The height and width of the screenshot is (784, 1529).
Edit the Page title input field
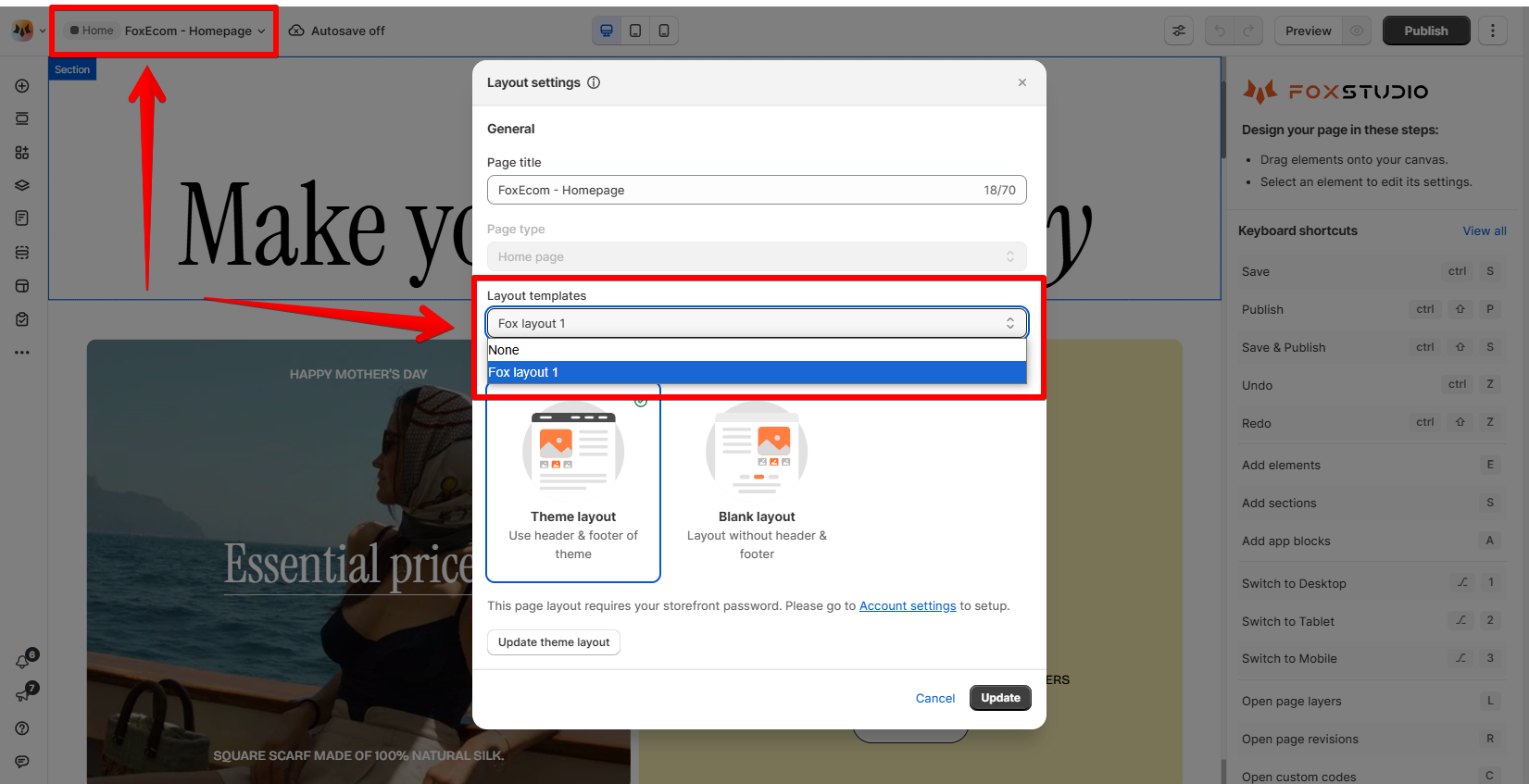coord(757,190)
